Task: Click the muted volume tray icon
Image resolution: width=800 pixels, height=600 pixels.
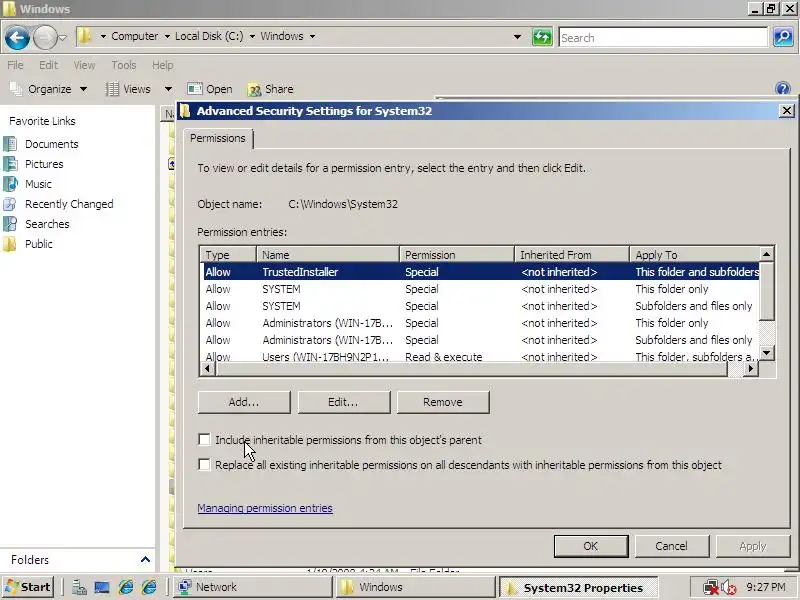Action: (728, 588)
